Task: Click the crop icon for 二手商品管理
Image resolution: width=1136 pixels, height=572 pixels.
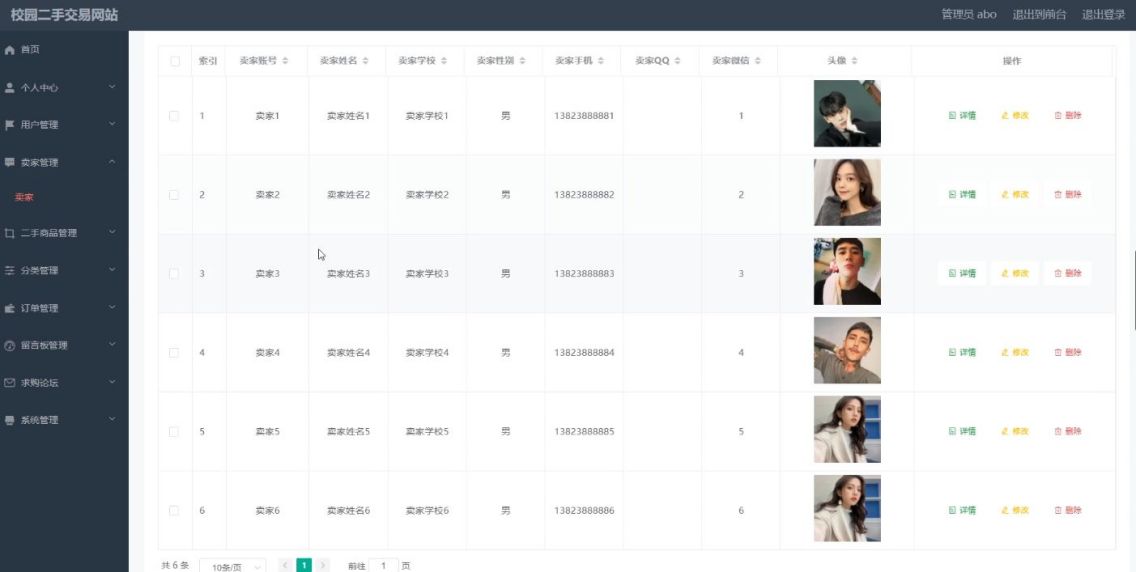Action: [x=9, y=233]
